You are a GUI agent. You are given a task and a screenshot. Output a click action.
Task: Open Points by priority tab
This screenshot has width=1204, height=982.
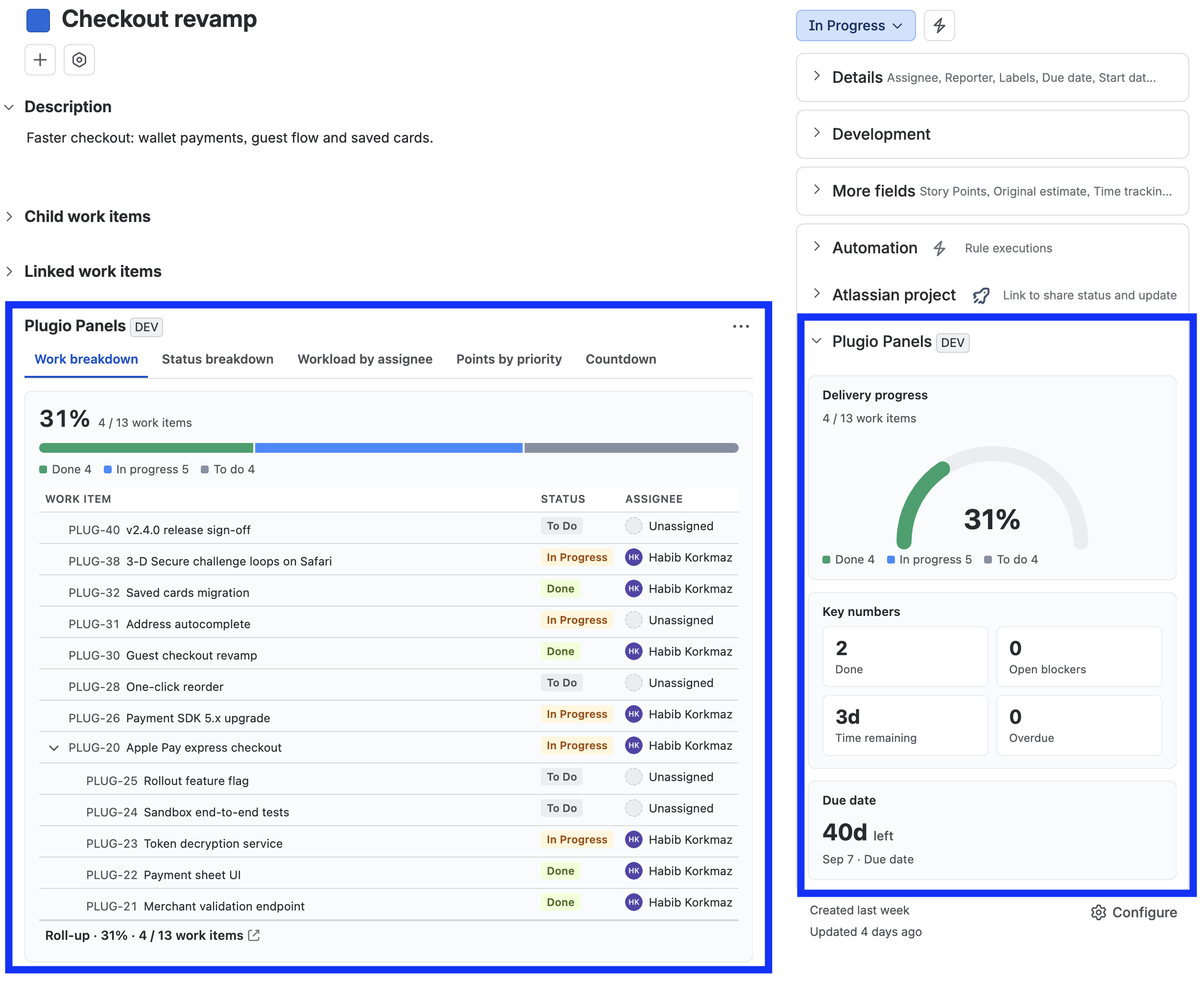508,359
